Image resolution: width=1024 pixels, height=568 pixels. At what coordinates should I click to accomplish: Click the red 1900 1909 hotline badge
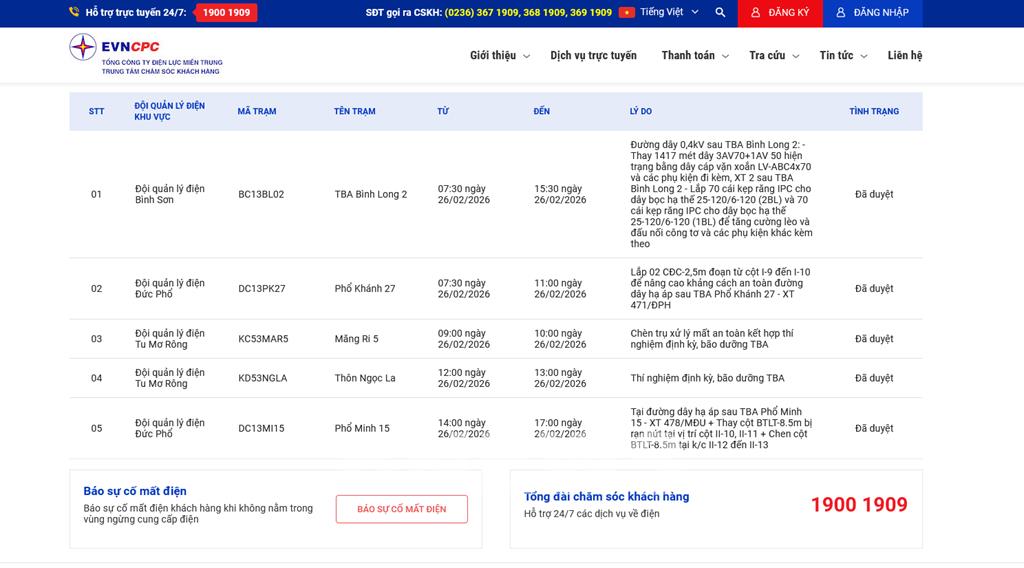pos(226,13)
